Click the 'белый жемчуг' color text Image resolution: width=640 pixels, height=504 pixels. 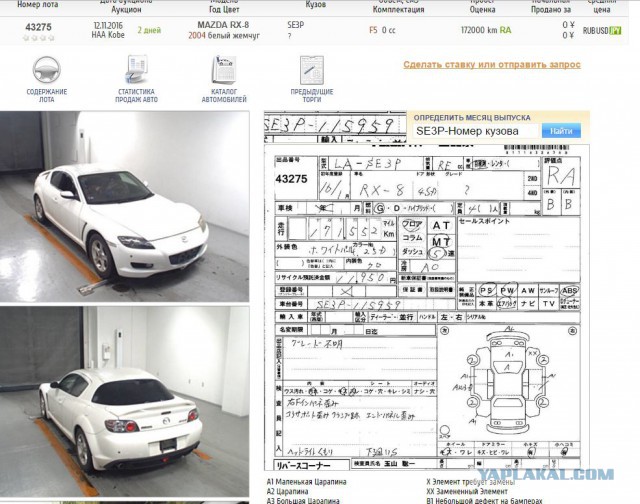point(234,36)
